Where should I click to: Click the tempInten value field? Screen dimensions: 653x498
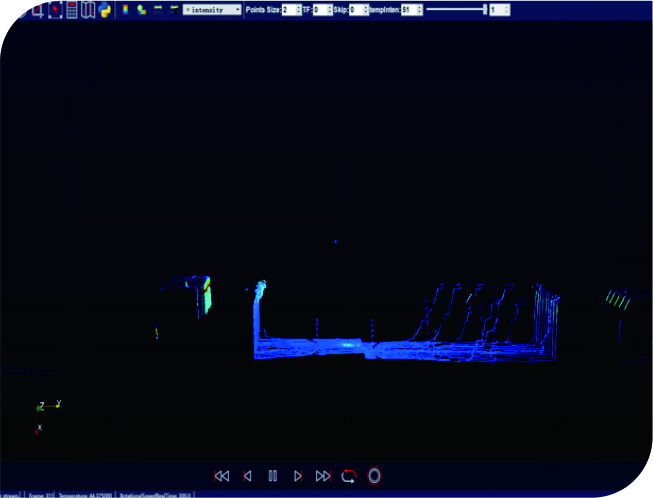[x=409, y=10]
